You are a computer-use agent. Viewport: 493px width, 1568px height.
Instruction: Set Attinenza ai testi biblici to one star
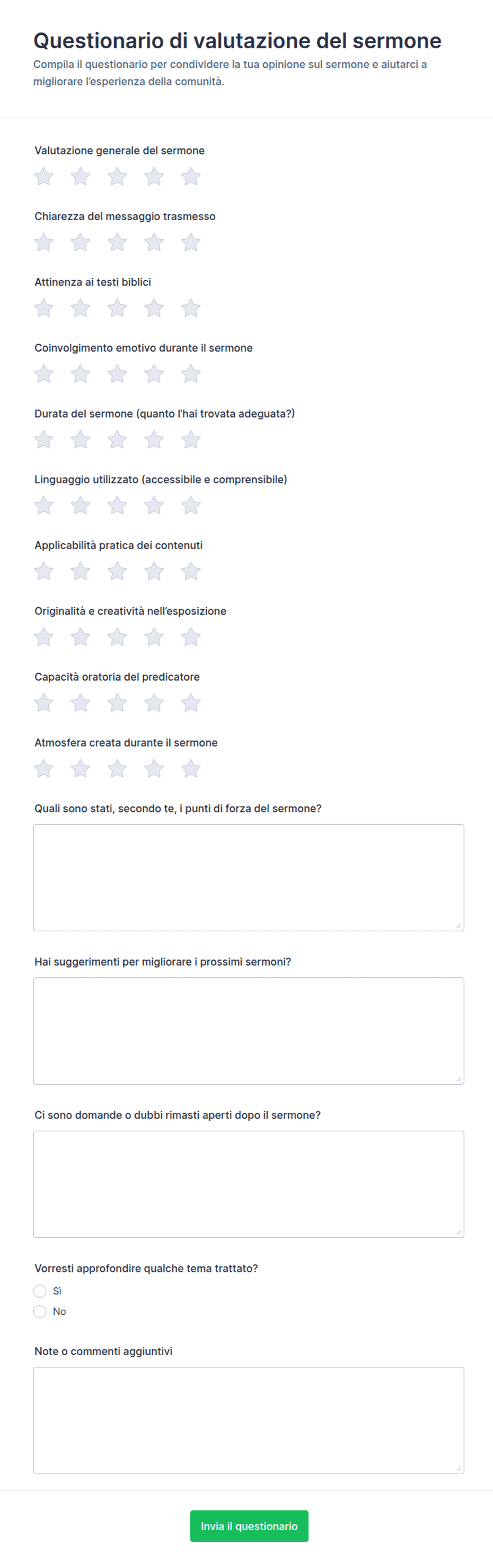[44, 308]
